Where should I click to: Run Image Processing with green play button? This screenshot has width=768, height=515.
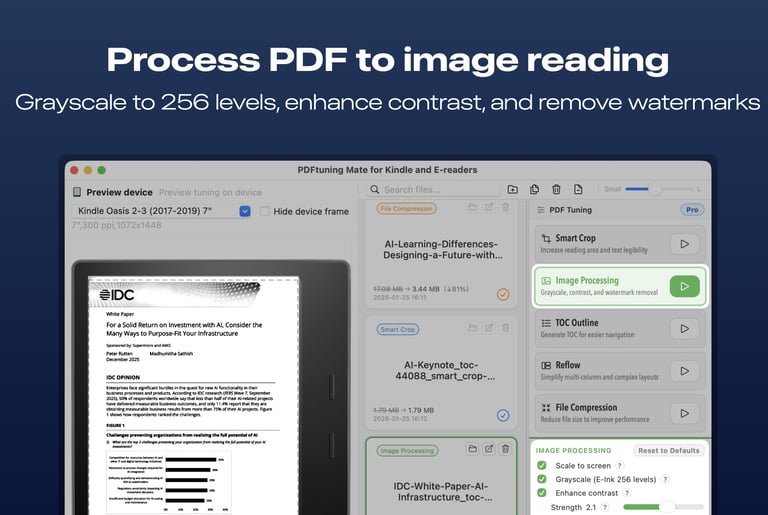(x=685, y=286)
